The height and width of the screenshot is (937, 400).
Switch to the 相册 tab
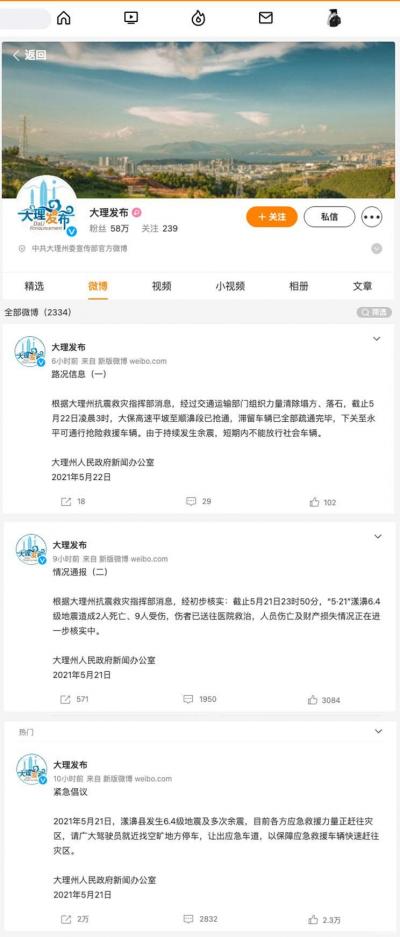[x=298, y=286]
